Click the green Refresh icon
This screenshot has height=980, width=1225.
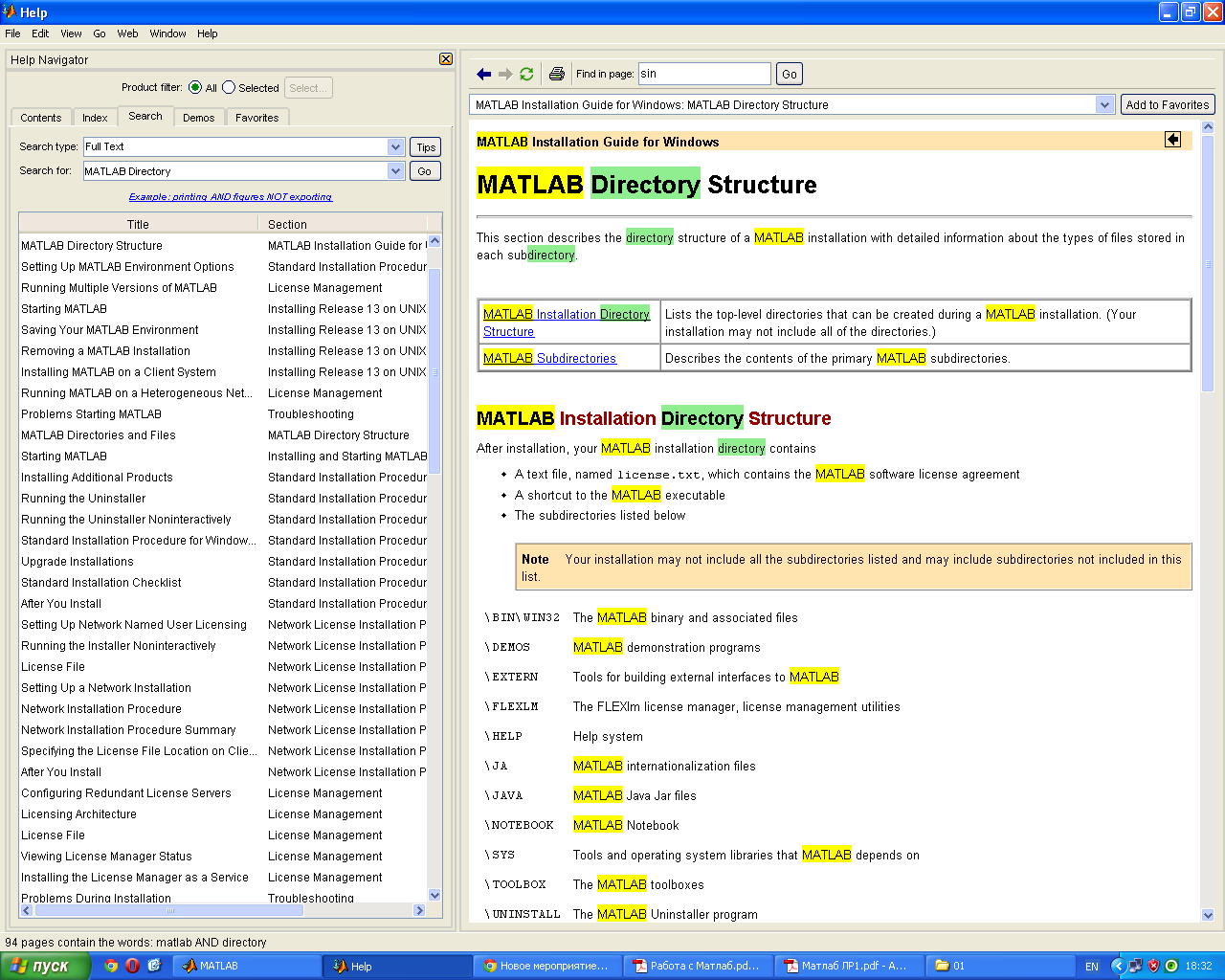point(526,74)
